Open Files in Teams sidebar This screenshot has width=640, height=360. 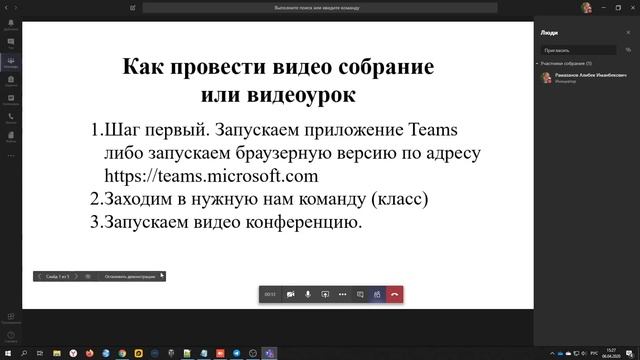11,137
